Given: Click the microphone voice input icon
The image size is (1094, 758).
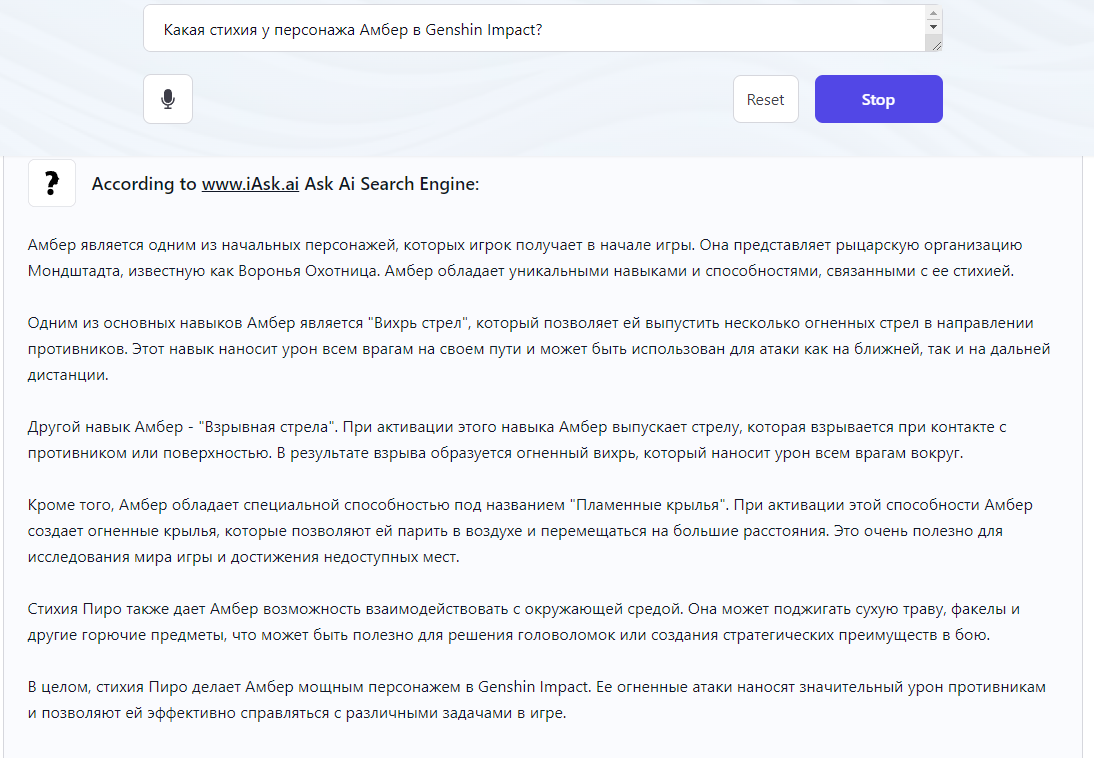Looking at the screenshot, I should click(x=168, y=99).
